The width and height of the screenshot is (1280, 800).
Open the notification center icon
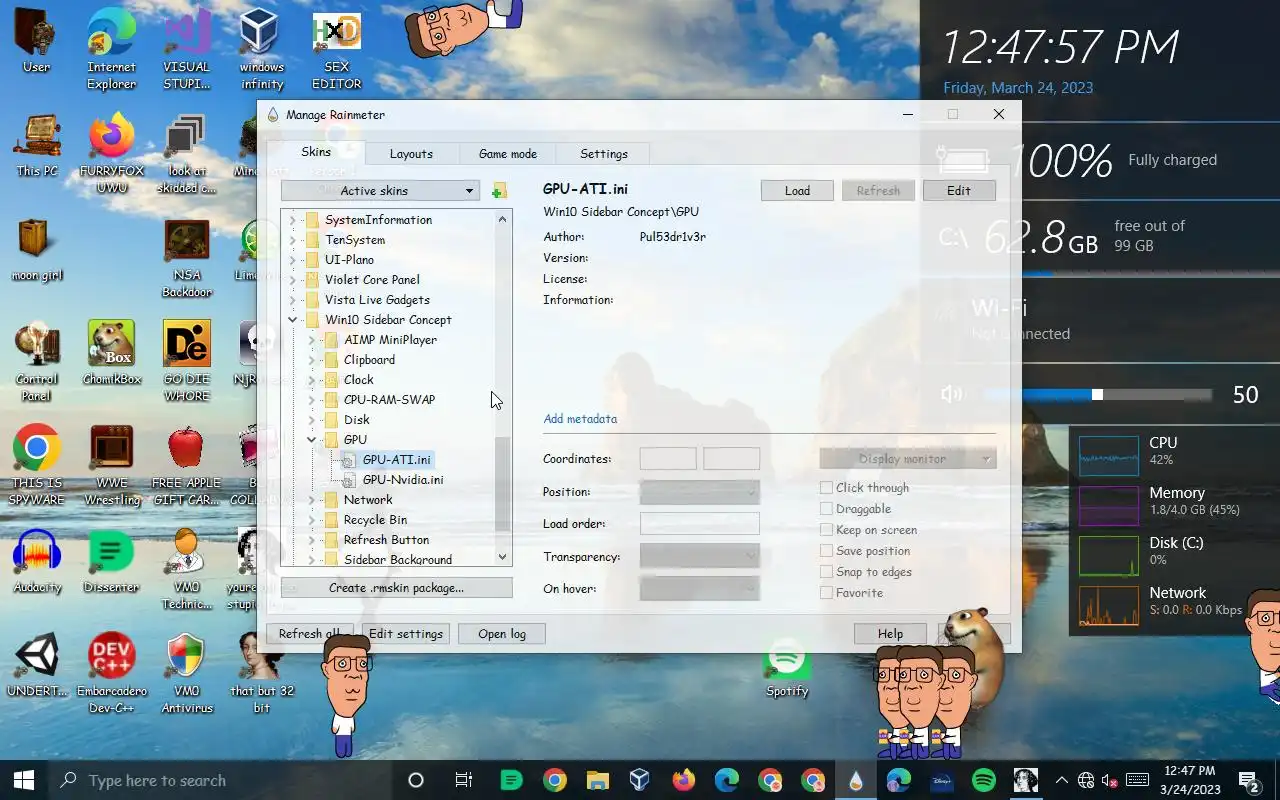click(1249, 781)
